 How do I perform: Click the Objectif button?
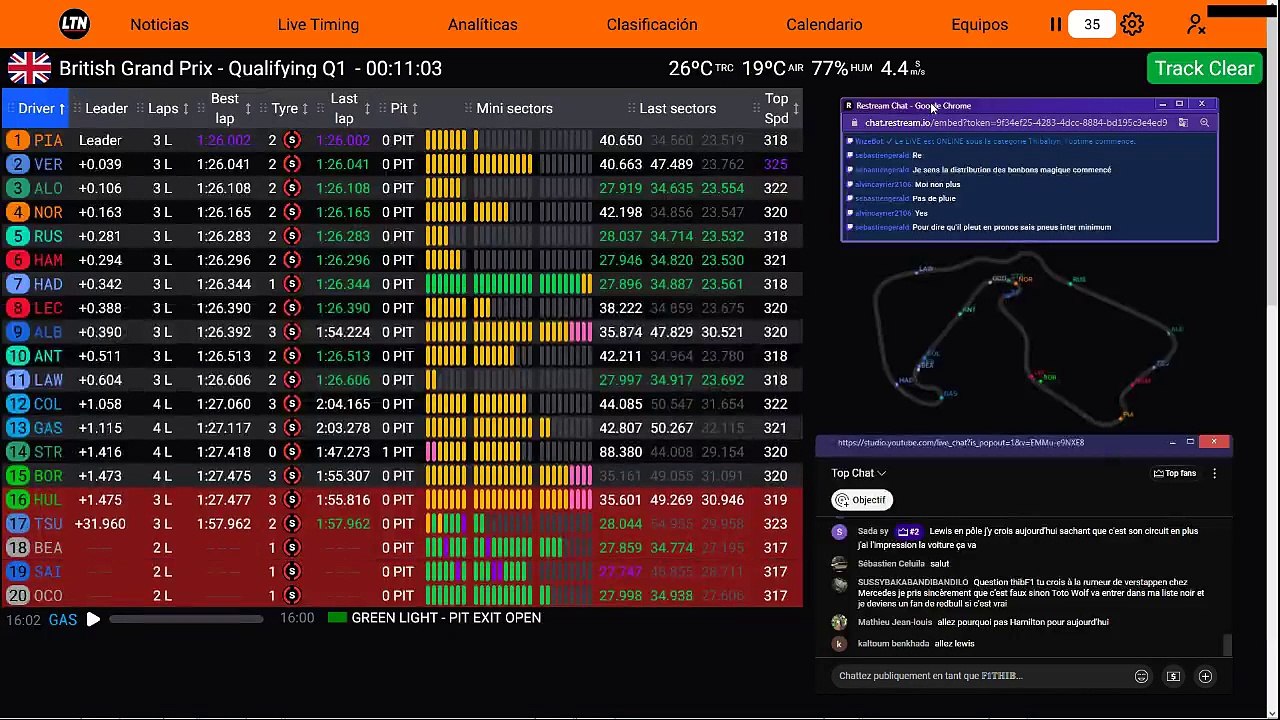[x=861, y=500]
